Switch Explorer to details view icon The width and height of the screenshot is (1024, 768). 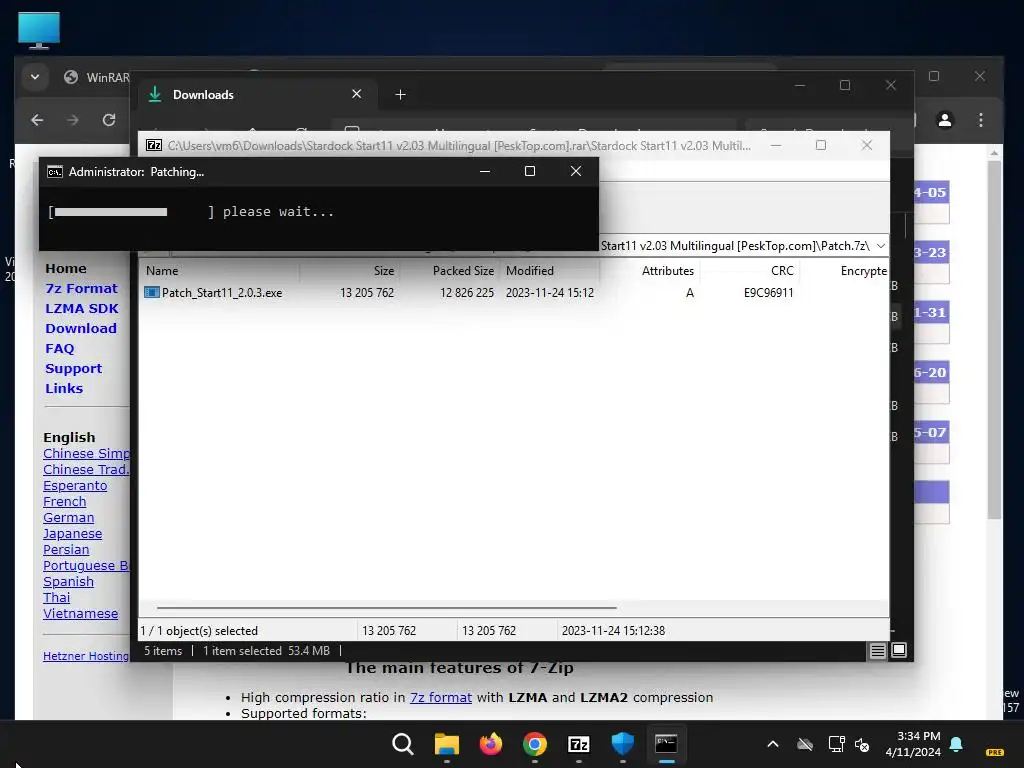pos(877,650)
